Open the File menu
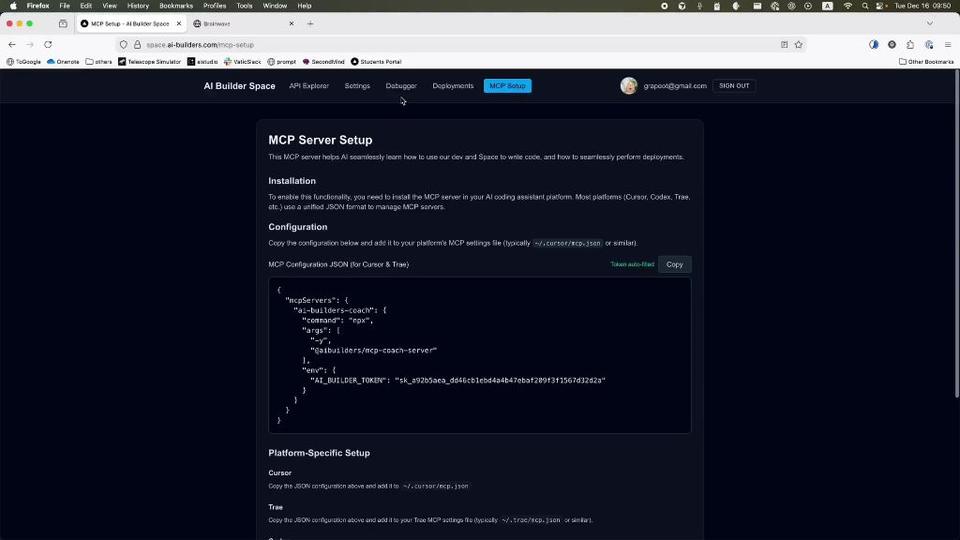 click(x=64, y=6)
